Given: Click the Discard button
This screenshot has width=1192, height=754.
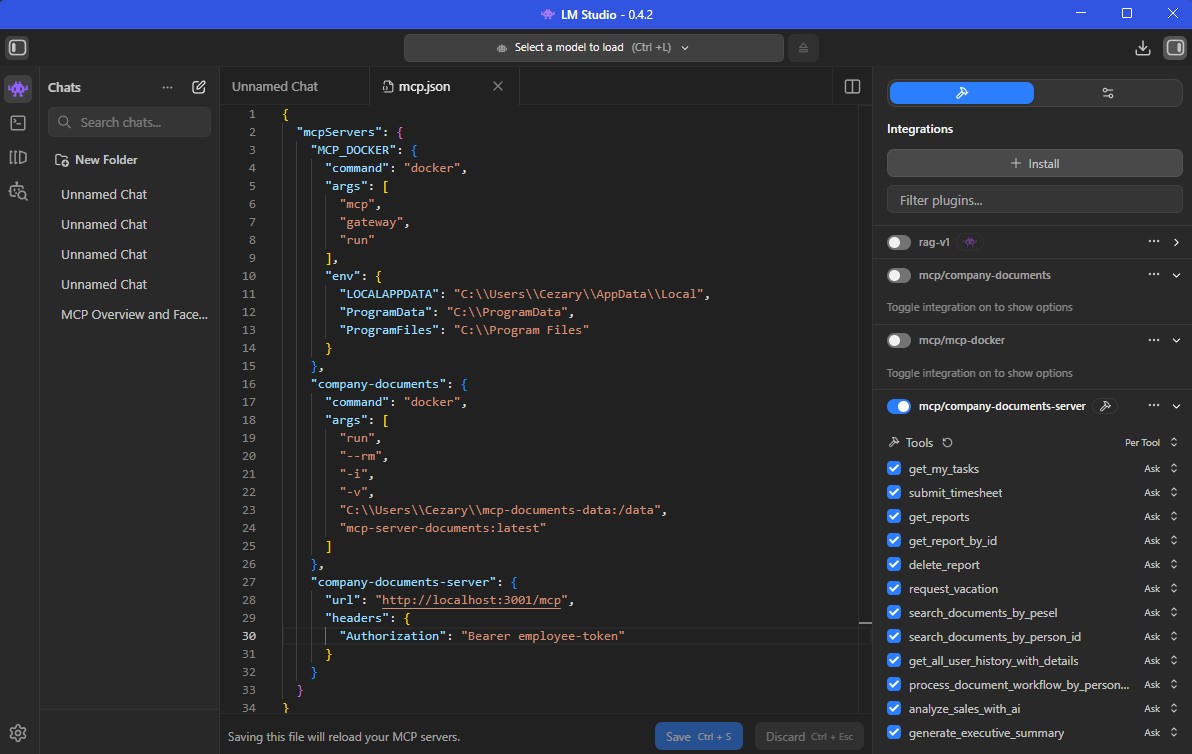Looking at the screenshot, I should pyautogui.click(x=809, y=736).
